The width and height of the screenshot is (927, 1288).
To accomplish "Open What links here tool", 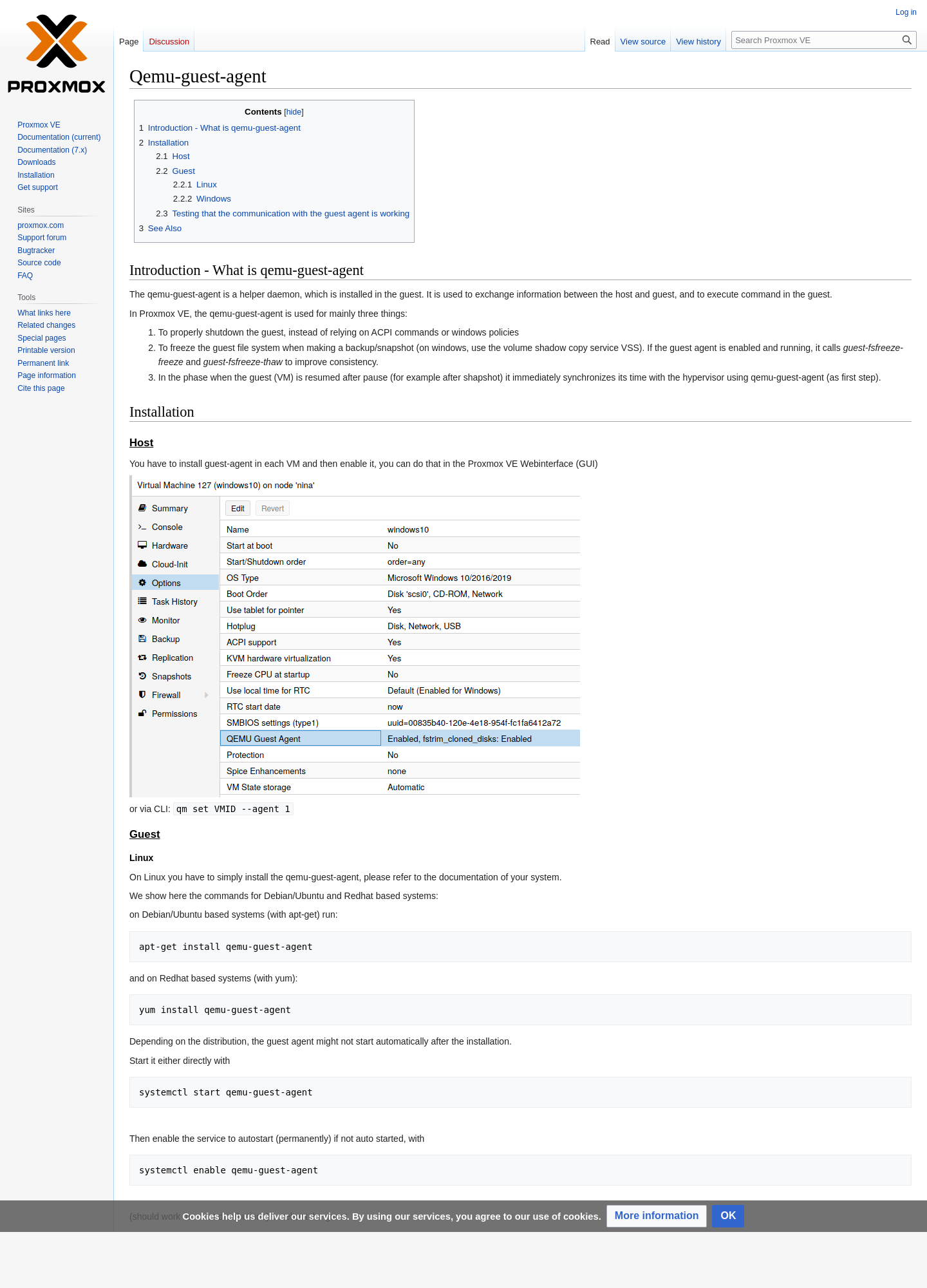I will coord(44,313).
